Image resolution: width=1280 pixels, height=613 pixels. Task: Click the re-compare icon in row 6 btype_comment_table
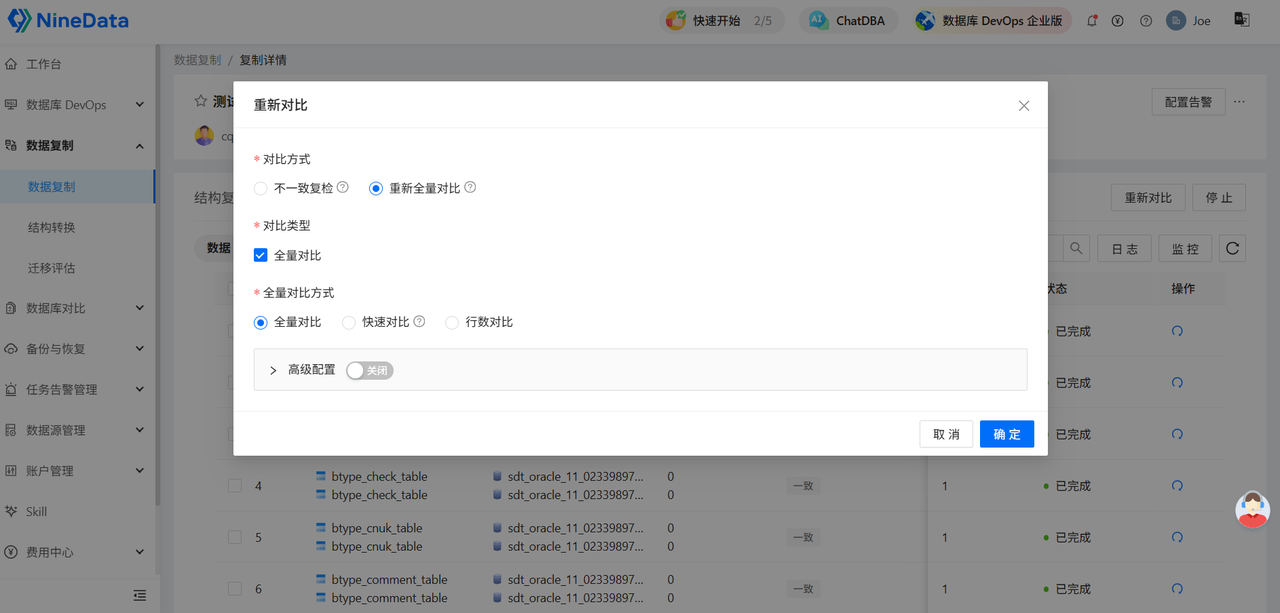pyautogui.click(x=1177, y=589)
